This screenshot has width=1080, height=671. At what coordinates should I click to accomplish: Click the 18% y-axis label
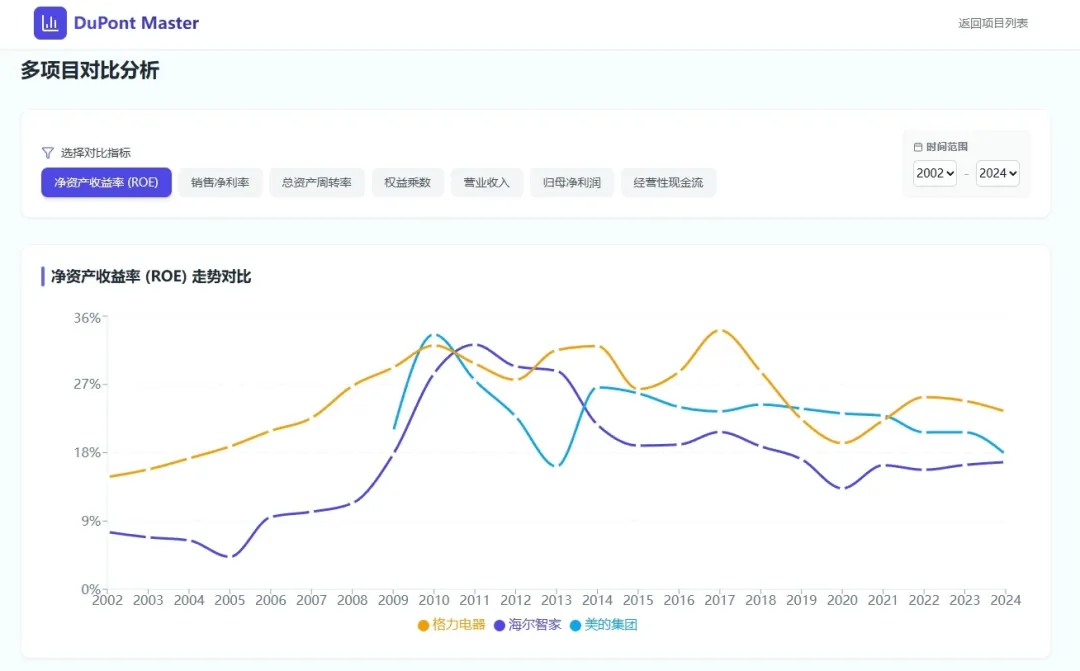tap(87, 453)
